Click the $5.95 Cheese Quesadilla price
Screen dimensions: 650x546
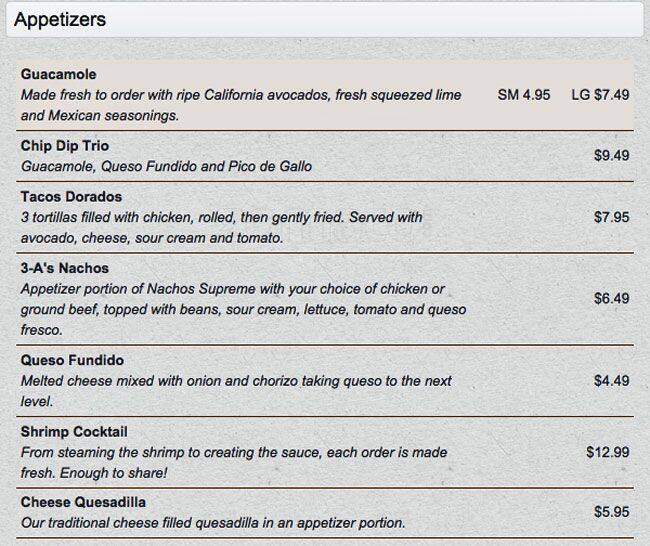tap(611, 512)
